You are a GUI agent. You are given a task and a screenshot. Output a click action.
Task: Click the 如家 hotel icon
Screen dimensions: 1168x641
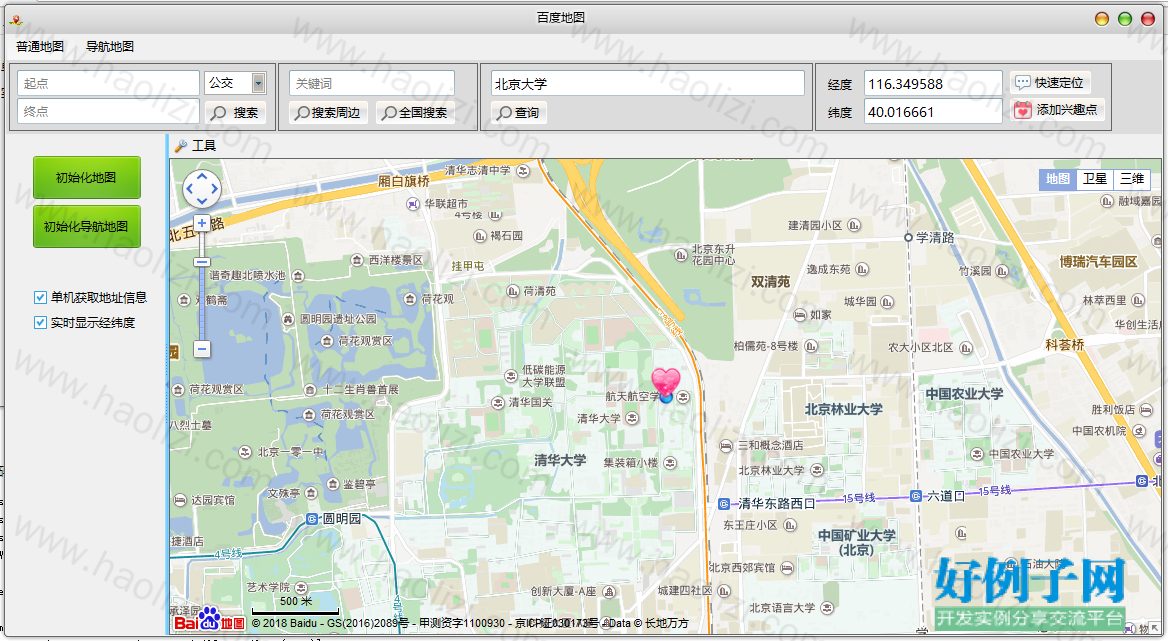click(x=799, y=315)
